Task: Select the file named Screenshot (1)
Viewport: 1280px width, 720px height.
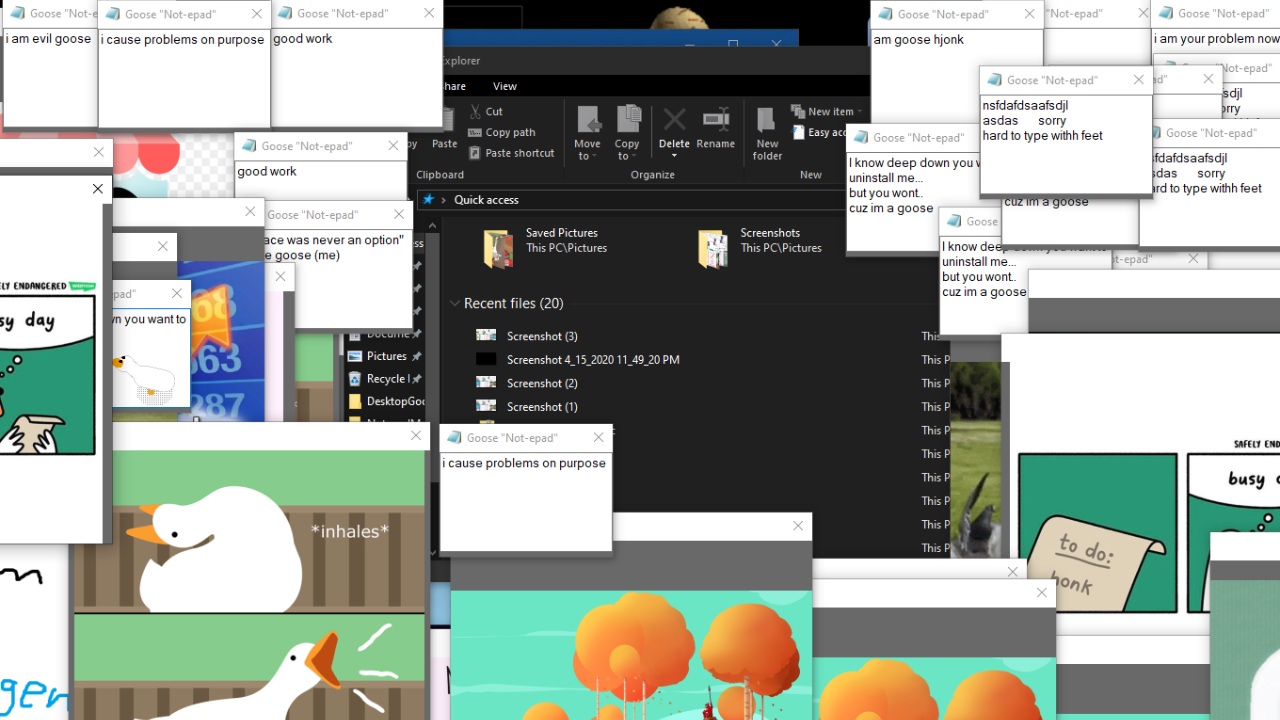Action: click(542, 407)
